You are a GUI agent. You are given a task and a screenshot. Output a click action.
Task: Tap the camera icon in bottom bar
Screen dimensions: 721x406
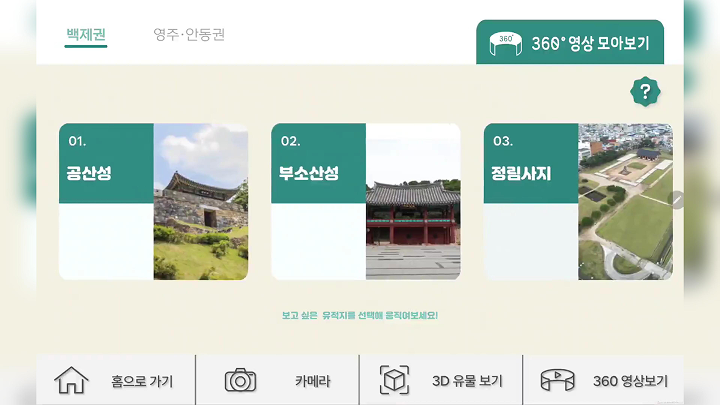(x=240, y=380)
